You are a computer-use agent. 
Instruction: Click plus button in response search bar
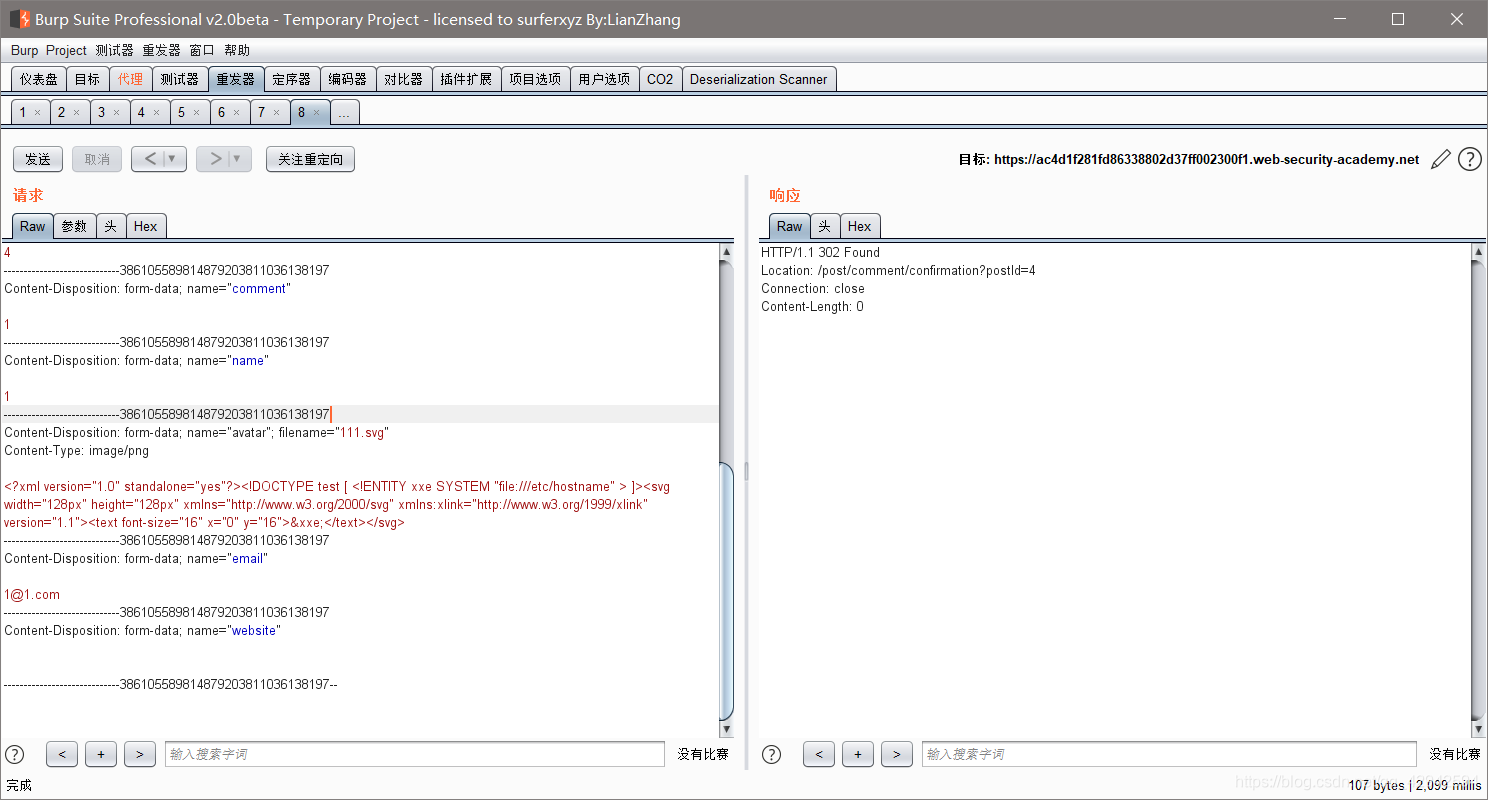point(857,754)
